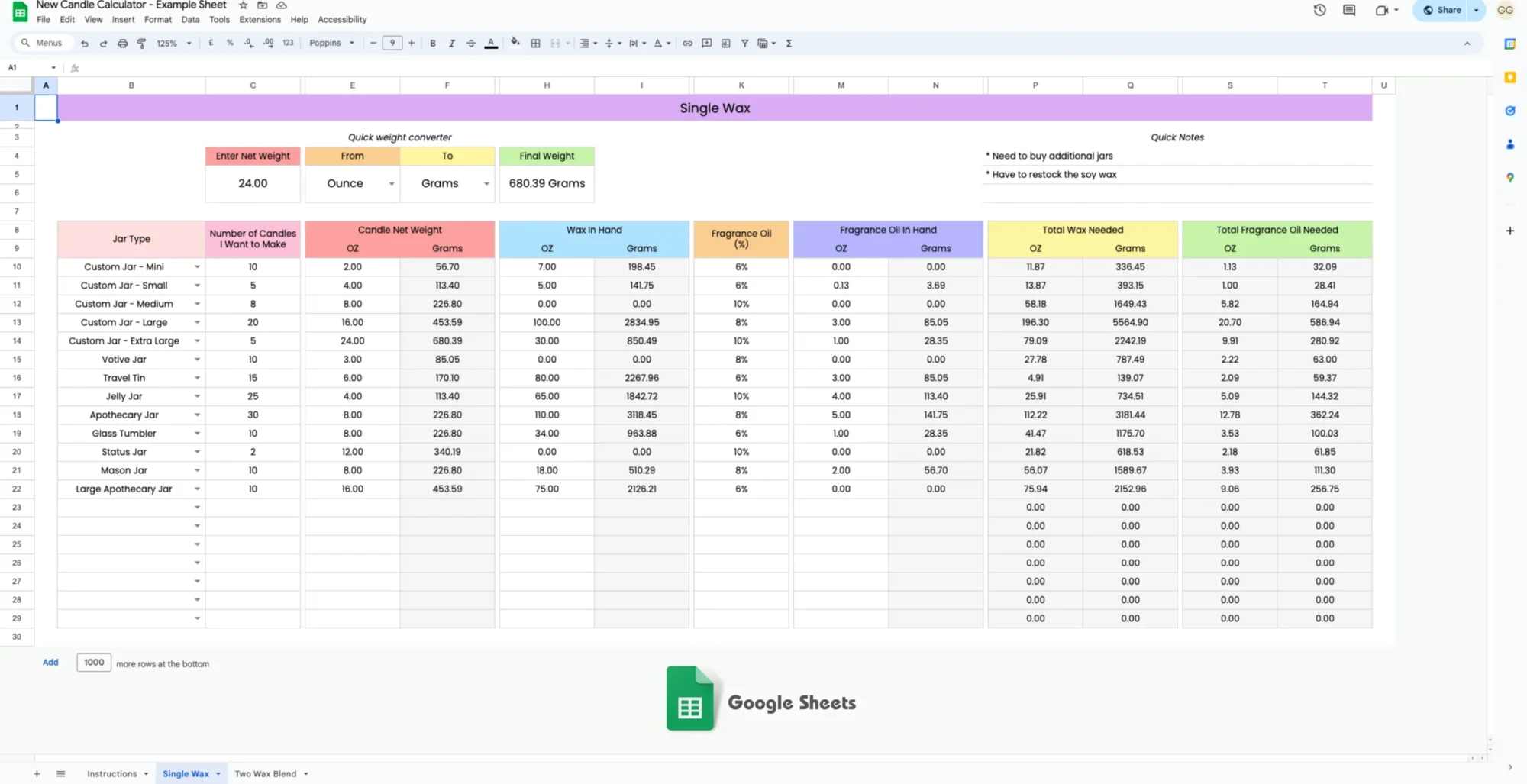Click the Insert link icon
Viewport: 1527px width, 784px height.
click(687, 44)
